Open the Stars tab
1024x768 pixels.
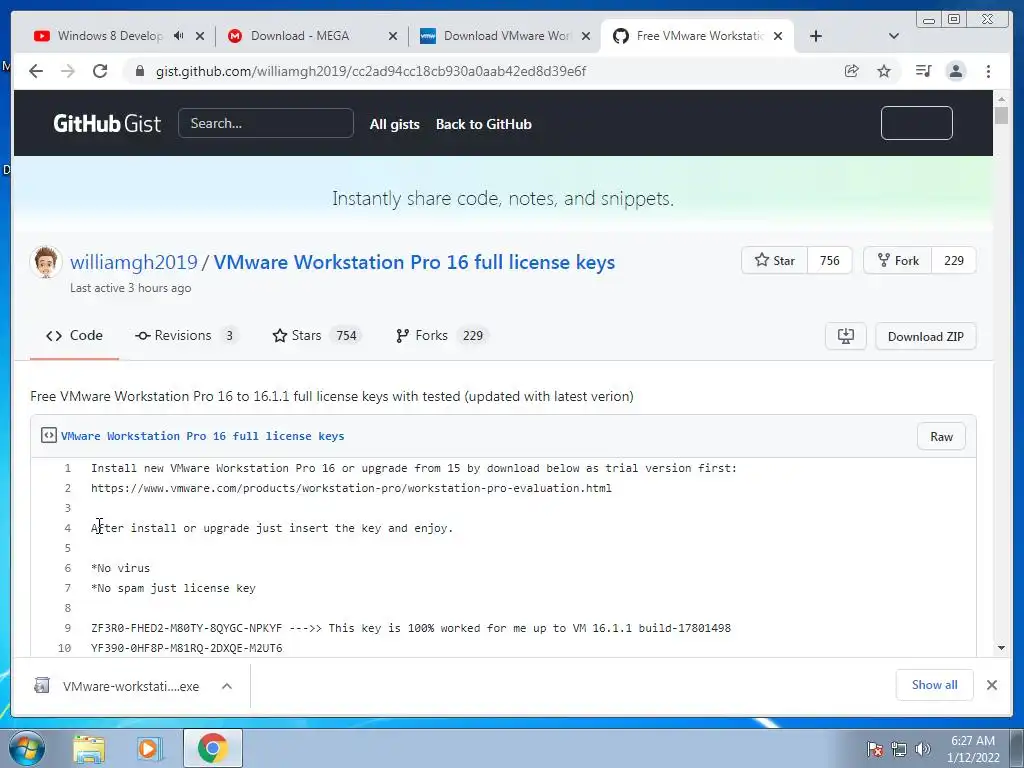(317, 336)
